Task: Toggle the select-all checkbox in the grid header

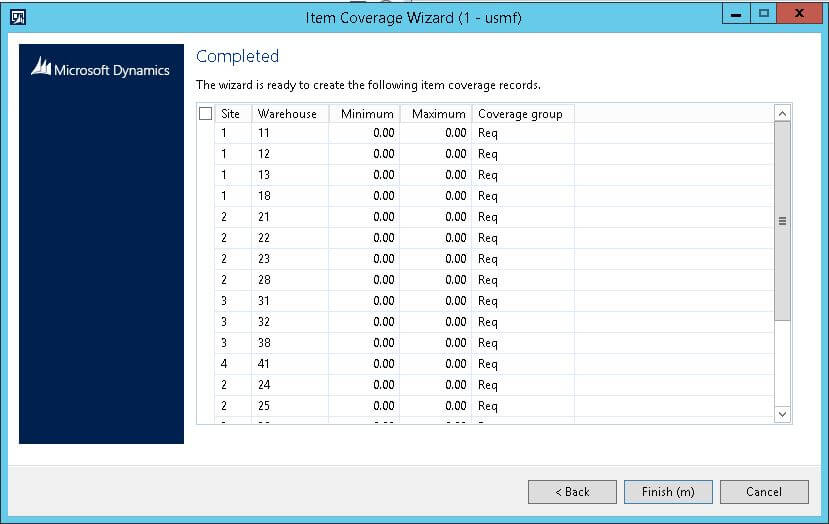Action: point(206,114)
